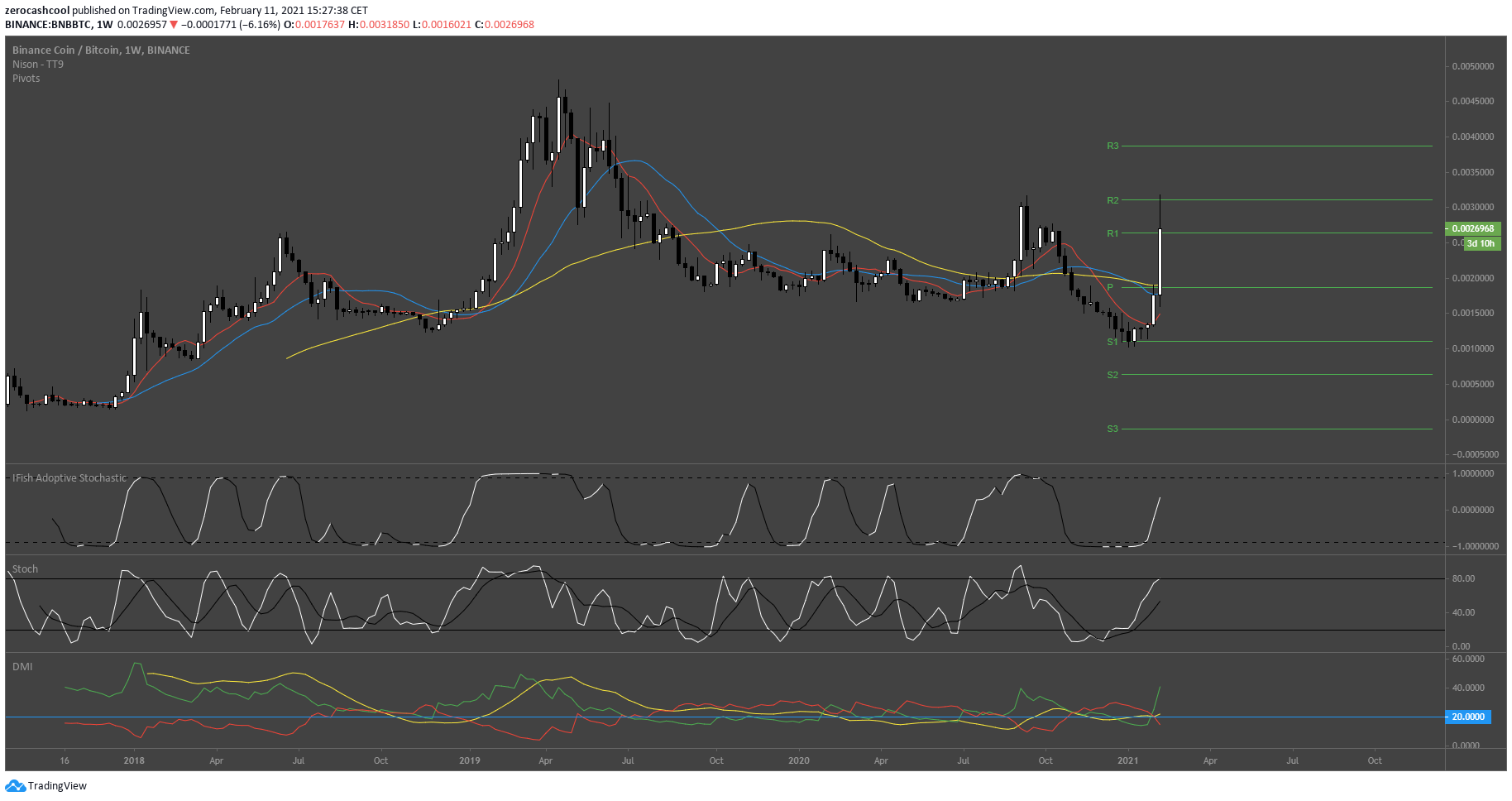Click the current price tag 0.0026968
1512x801 pixels.
1473,229
